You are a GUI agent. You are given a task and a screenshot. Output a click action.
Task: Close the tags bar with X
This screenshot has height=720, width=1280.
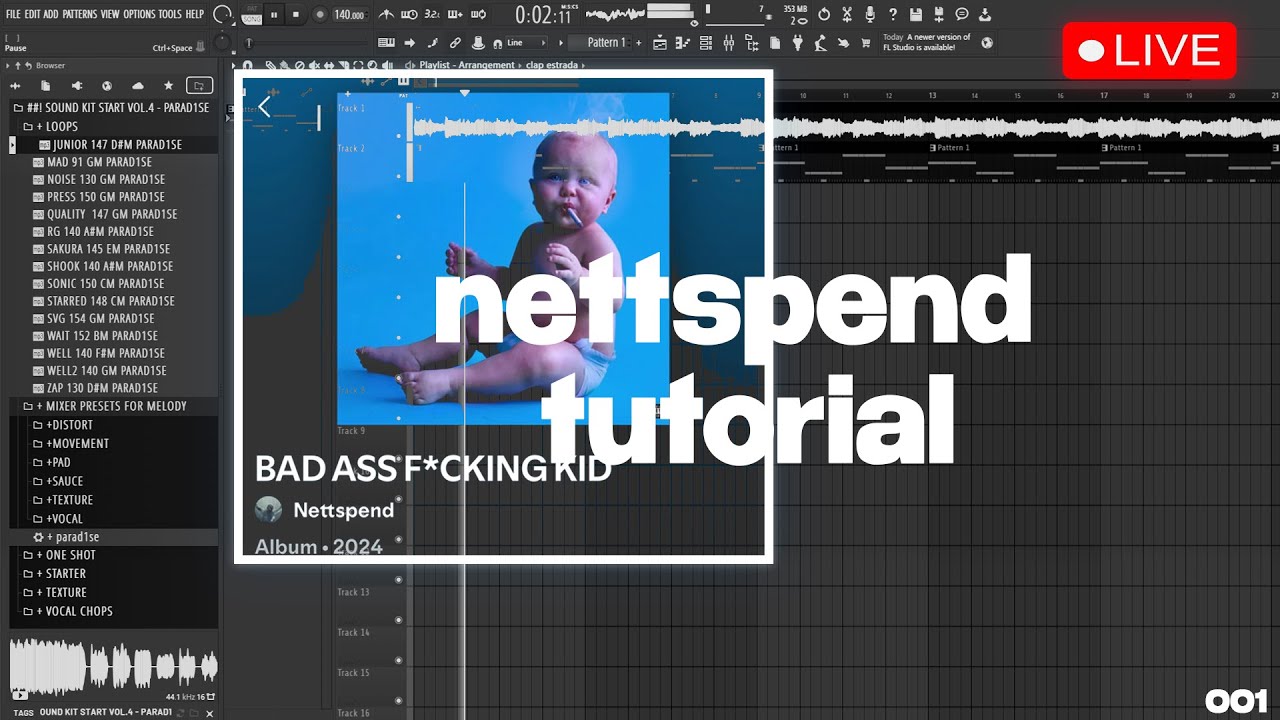[x=209, y=713]
